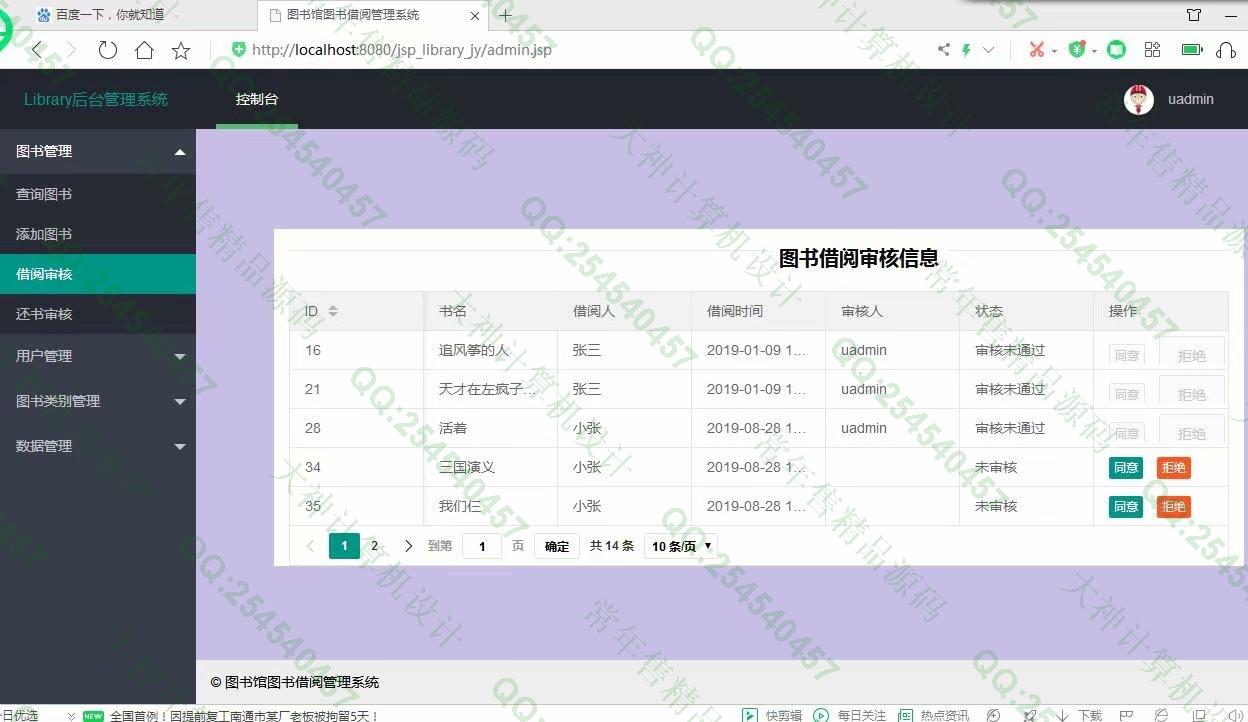1248x722 pixels.
Task: Open 每日关注 in the status bar
Action: point(850,715)
